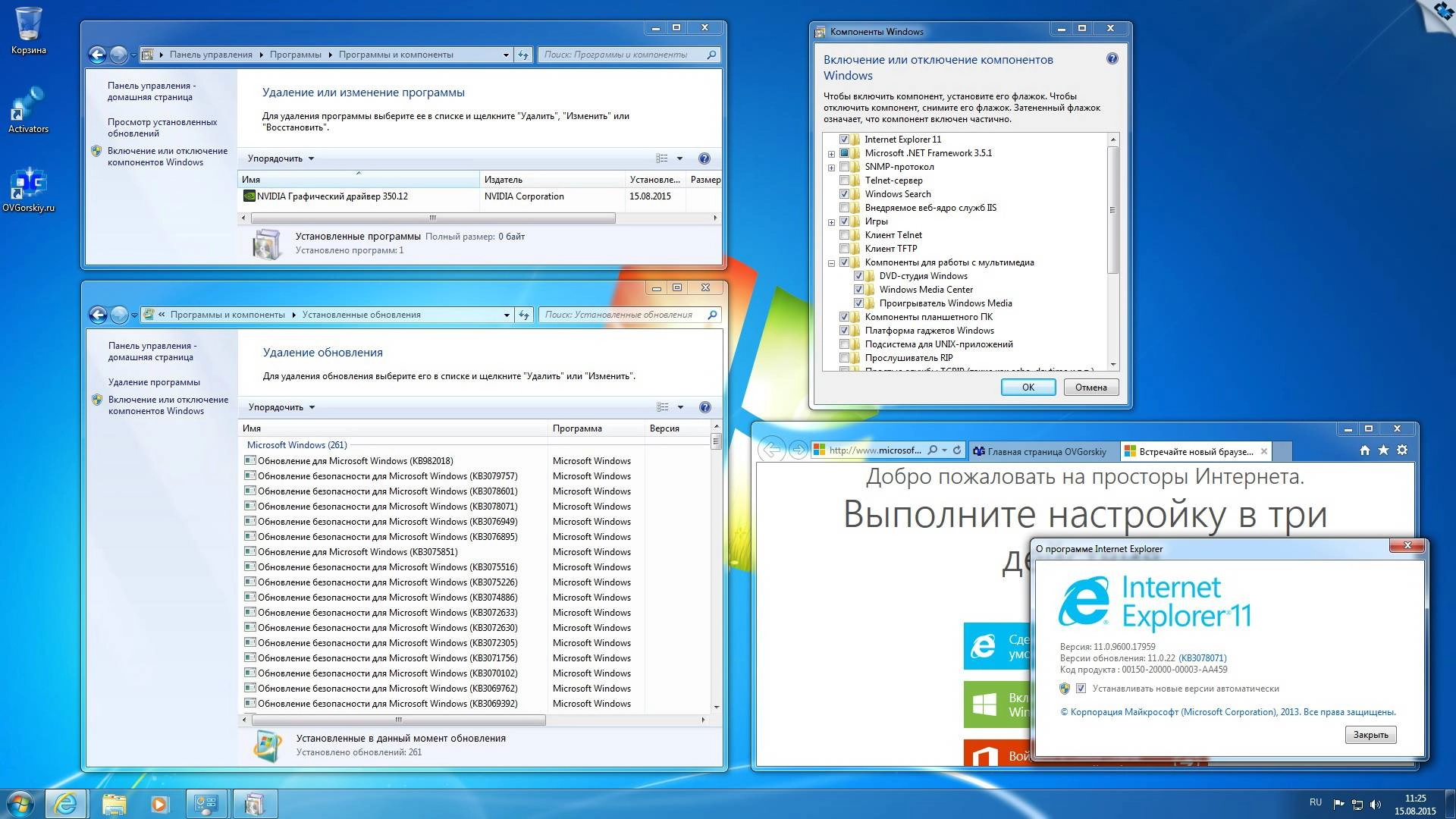Open Удаление программы link in Installed Updates

[154, 382]
